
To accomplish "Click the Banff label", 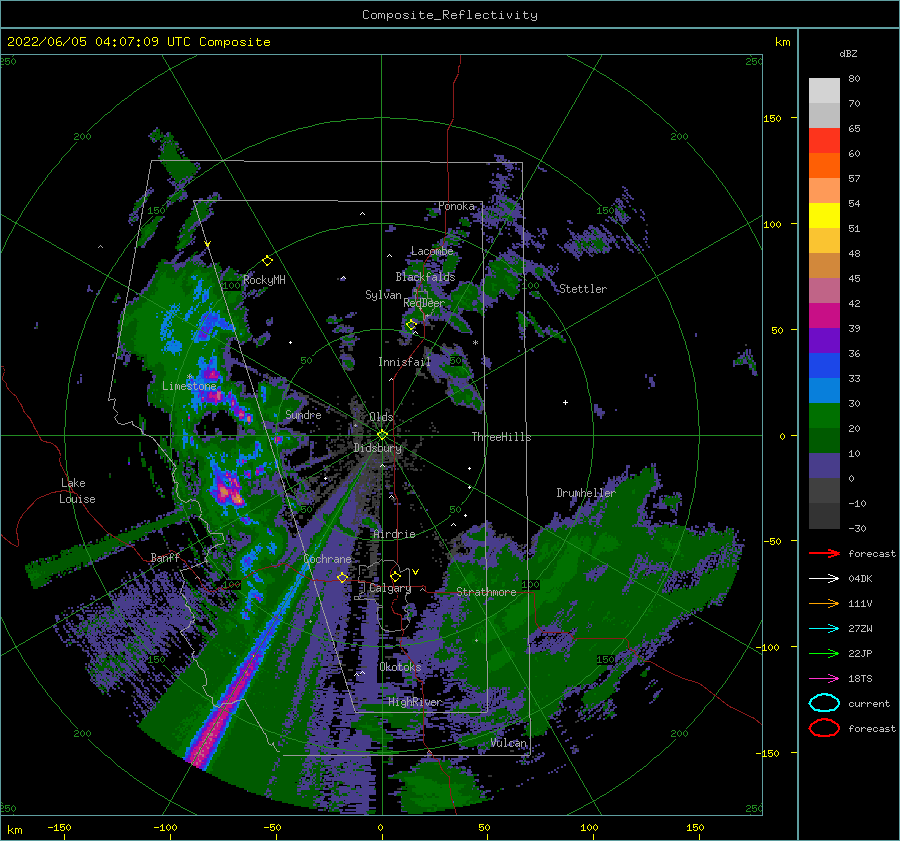I will pyautogui.click(x=165, y=557).
